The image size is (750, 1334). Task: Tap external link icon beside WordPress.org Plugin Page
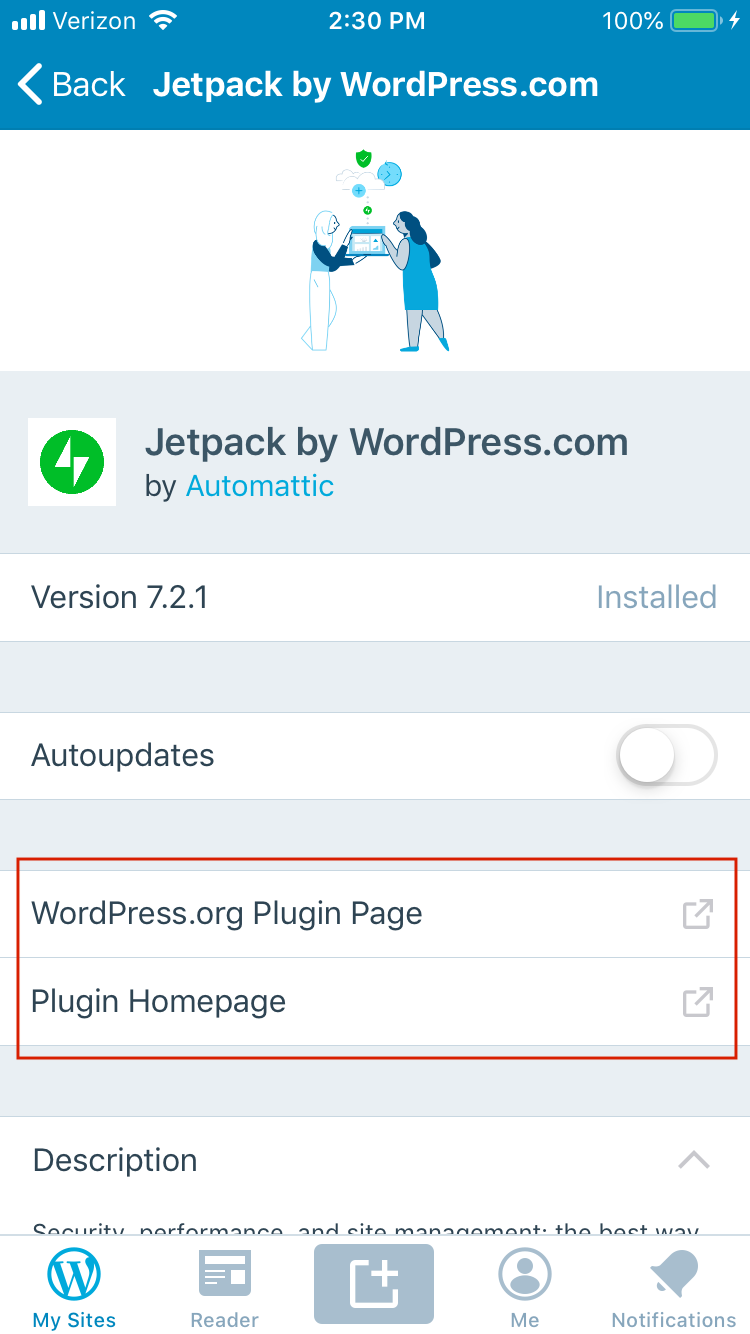click(x=697, y=914)
